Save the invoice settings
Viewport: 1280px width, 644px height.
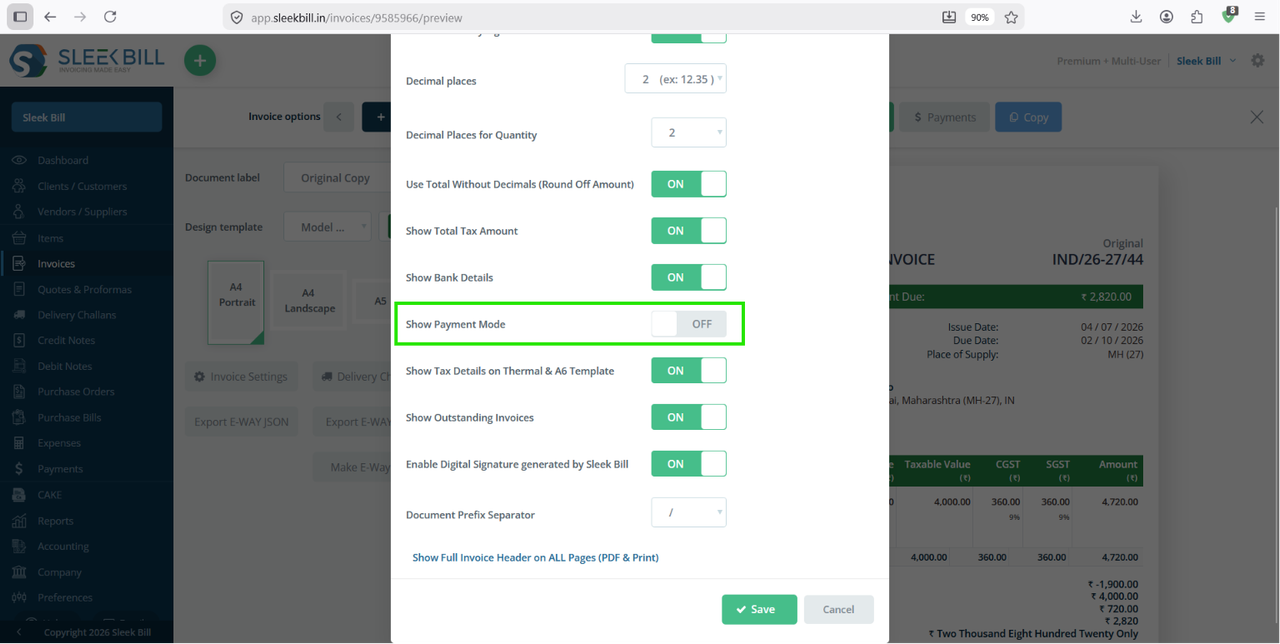[x=759, y=609]
